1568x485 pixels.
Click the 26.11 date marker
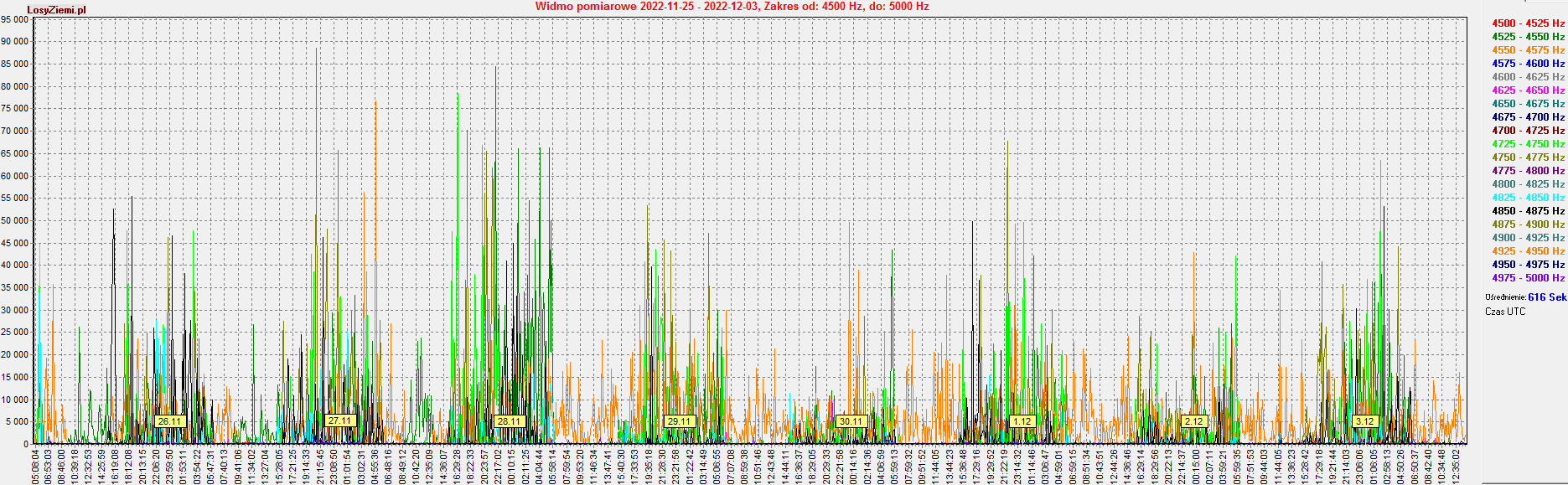point(169,421)
